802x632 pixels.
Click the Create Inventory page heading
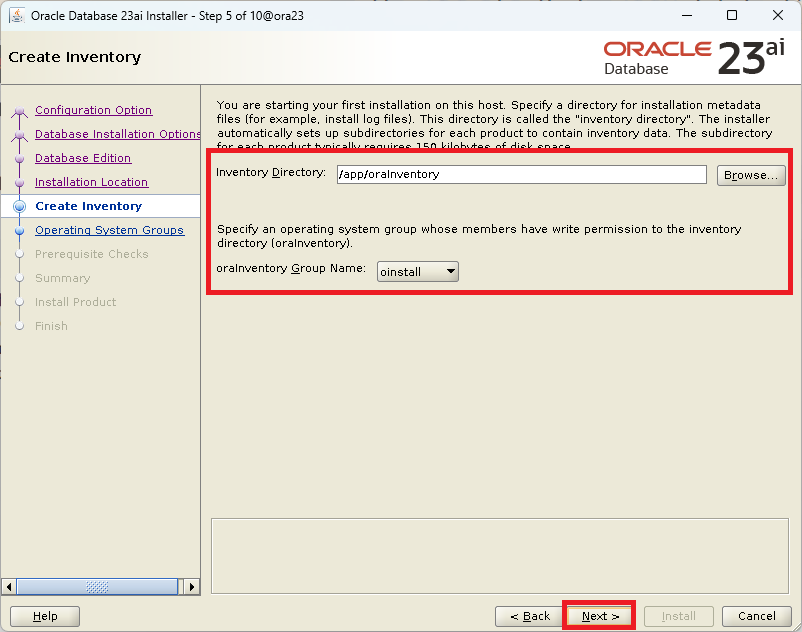(75, 57)
